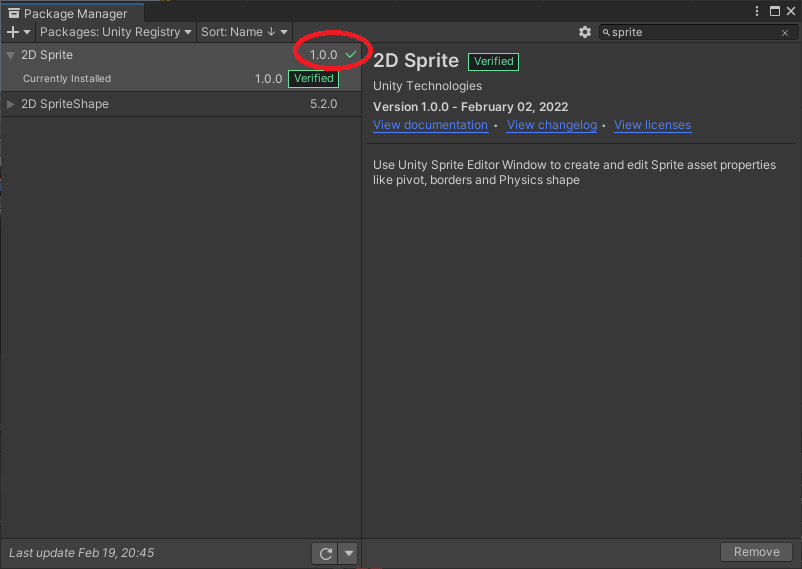This screenshot has height=569, width=802.
Task: Open Package Manager settings gear
Action: pyautogui.click(x=585, y=32)
